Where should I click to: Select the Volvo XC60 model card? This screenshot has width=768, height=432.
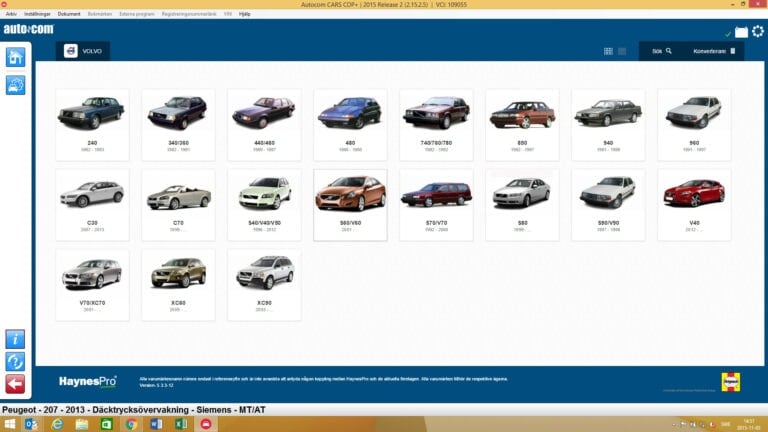(x=178, y=285)
